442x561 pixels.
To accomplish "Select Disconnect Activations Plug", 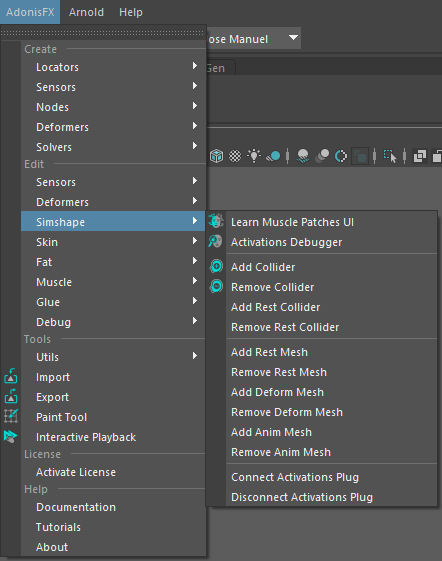I will pyautogui.click(x=322, y=498).
